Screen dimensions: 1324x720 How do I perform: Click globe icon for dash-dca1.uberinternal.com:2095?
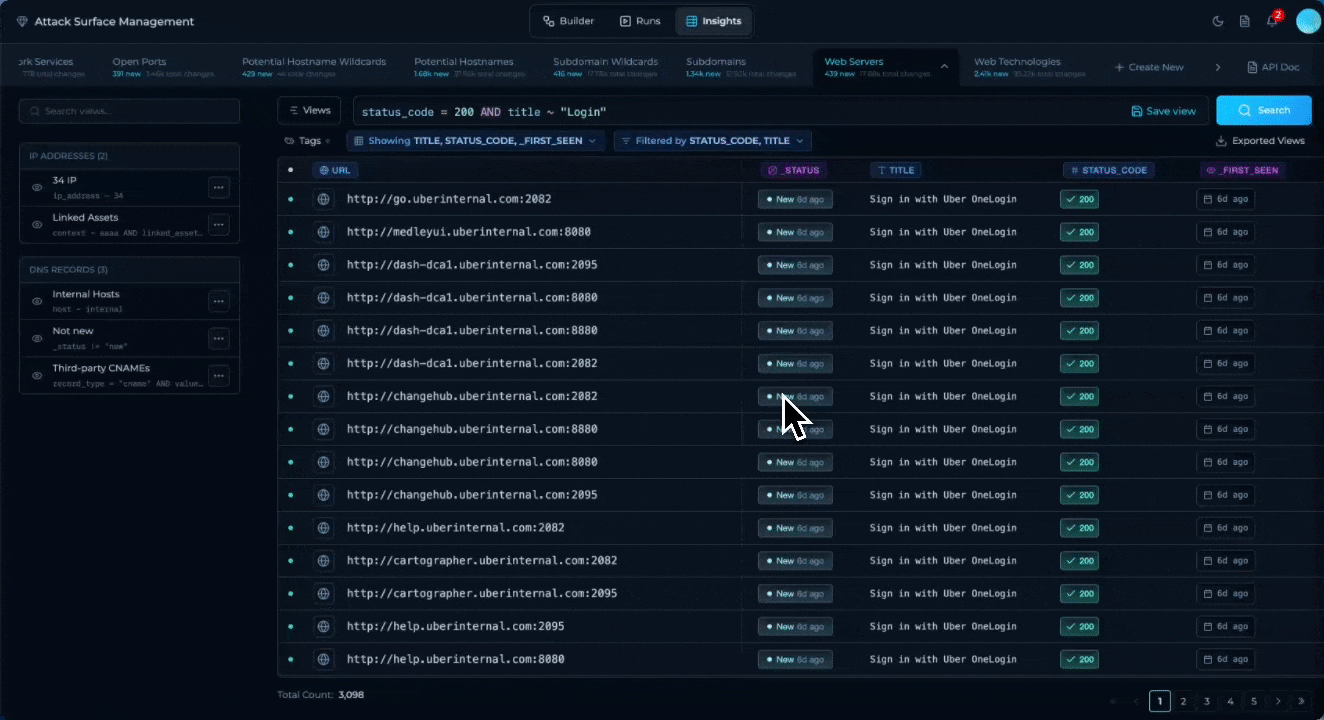coord(323,265)
